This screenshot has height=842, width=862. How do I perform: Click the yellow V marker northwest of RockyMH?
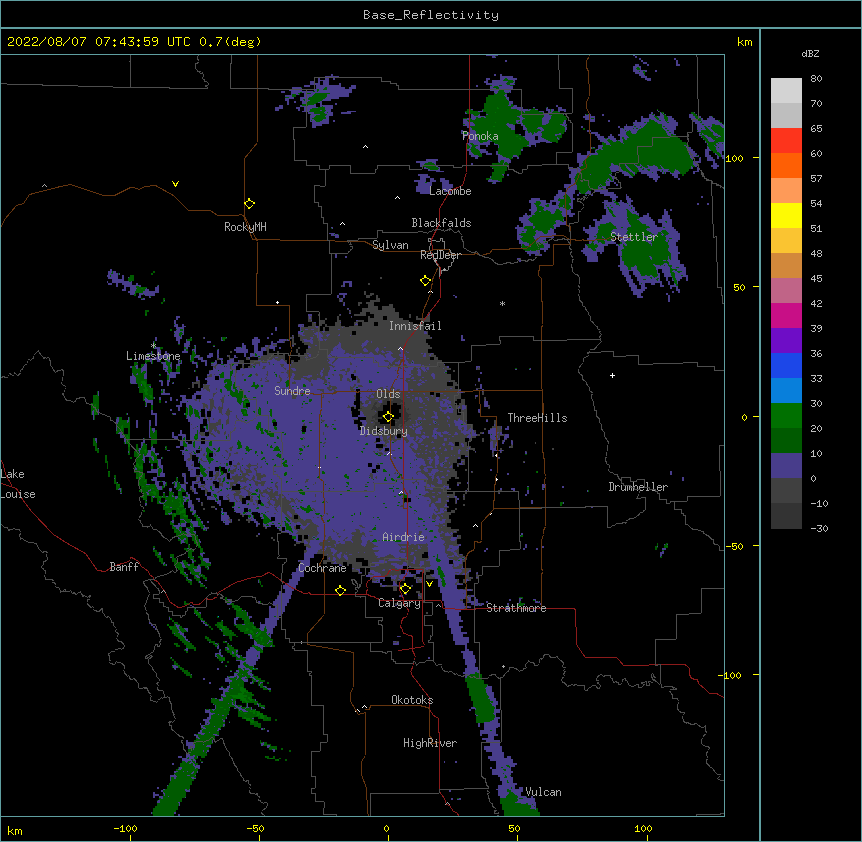pyautogui.click(x=175, y=184)
